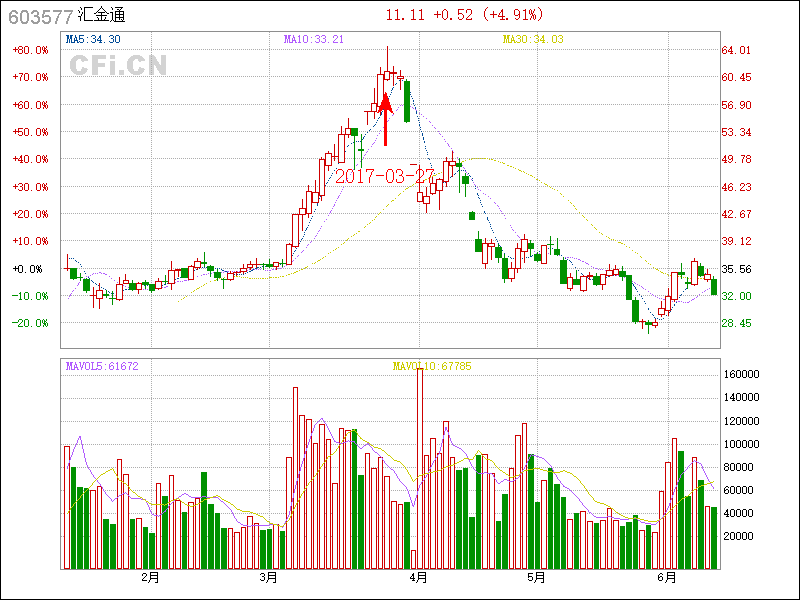Click the 3月 month axis label
The width and height of the screenshot is (800, 600).
267,578
